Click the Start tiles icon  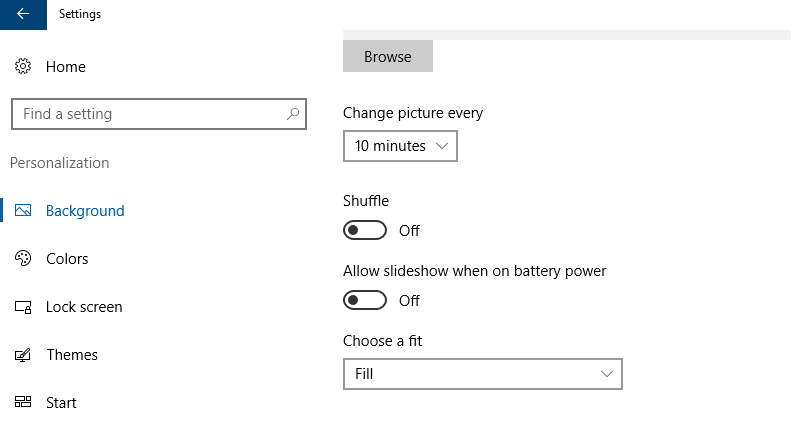(23, 403)
